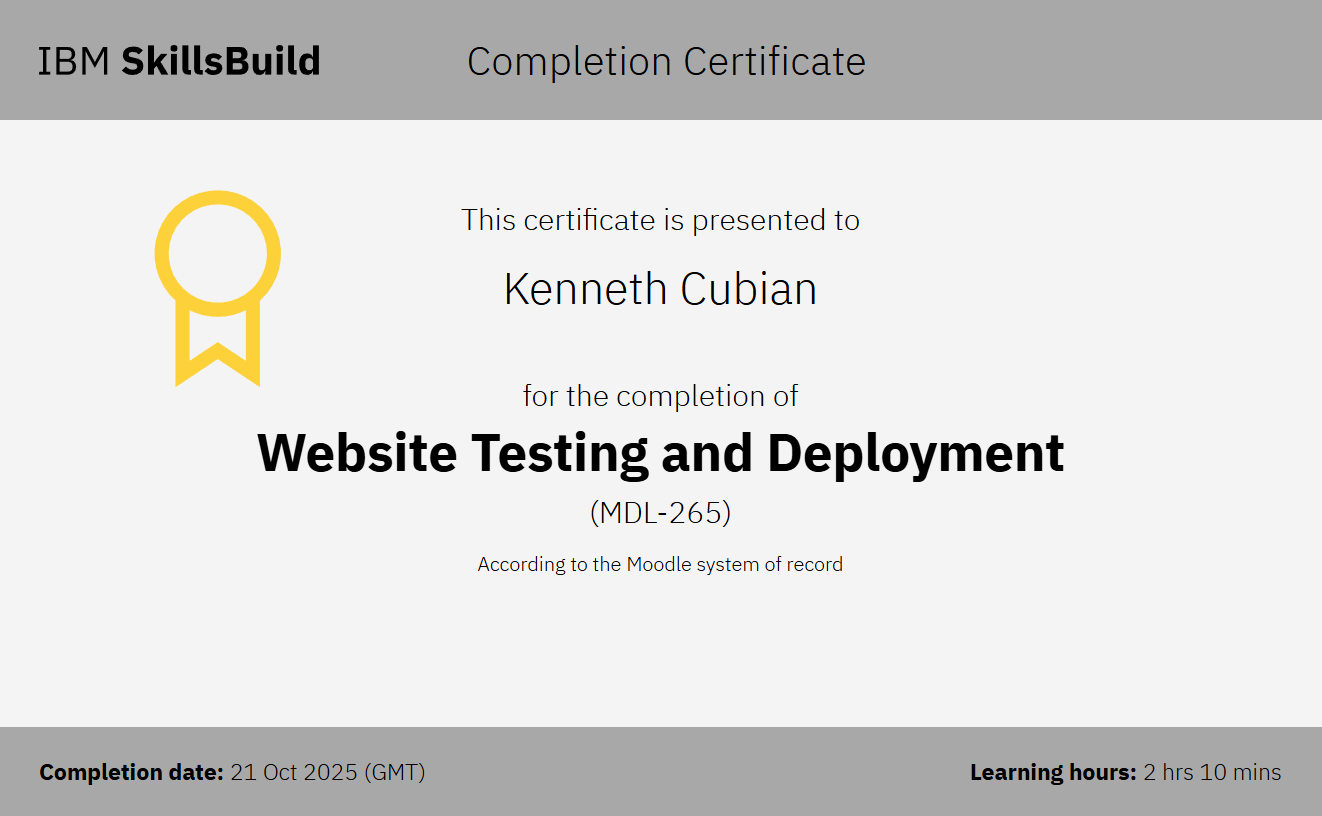Select the Completion Certificate header title

(x=666, y=62)
